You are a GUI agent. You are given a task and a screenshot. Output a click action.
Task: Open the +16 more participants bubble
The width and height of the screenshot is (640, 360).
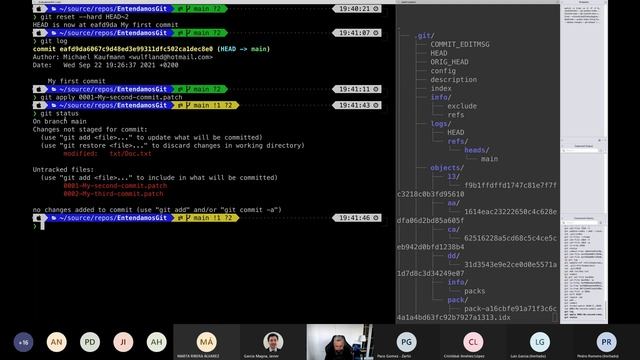tap(23, 342)
